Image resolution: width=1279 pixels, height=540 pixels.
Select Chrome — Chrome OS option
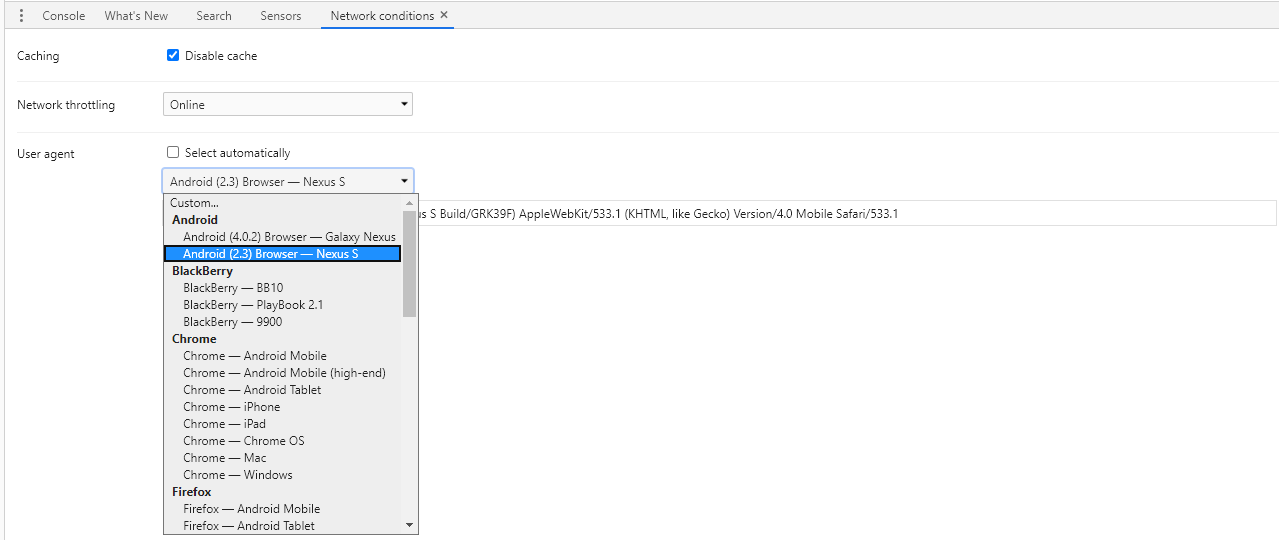(283, 441)
